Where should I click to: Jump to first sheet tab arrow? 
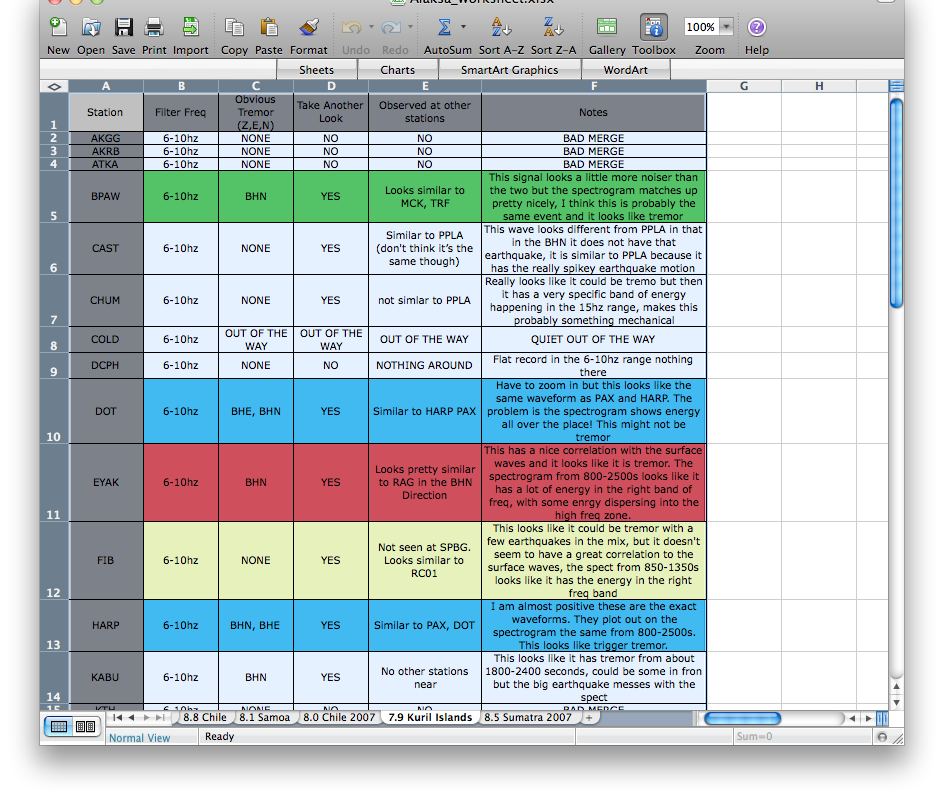[117, 718]
